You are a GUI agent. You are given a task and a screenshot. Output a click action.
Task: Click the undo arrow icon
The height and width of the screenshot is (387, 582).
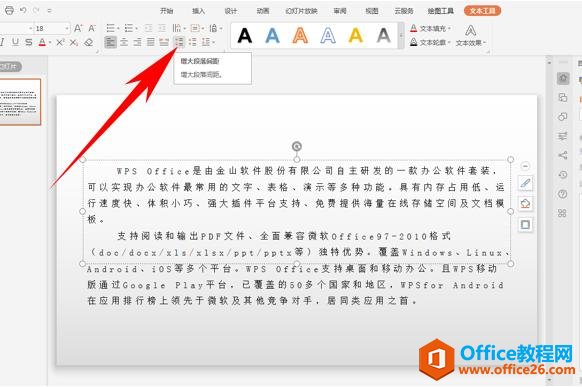tap(23, 10)
